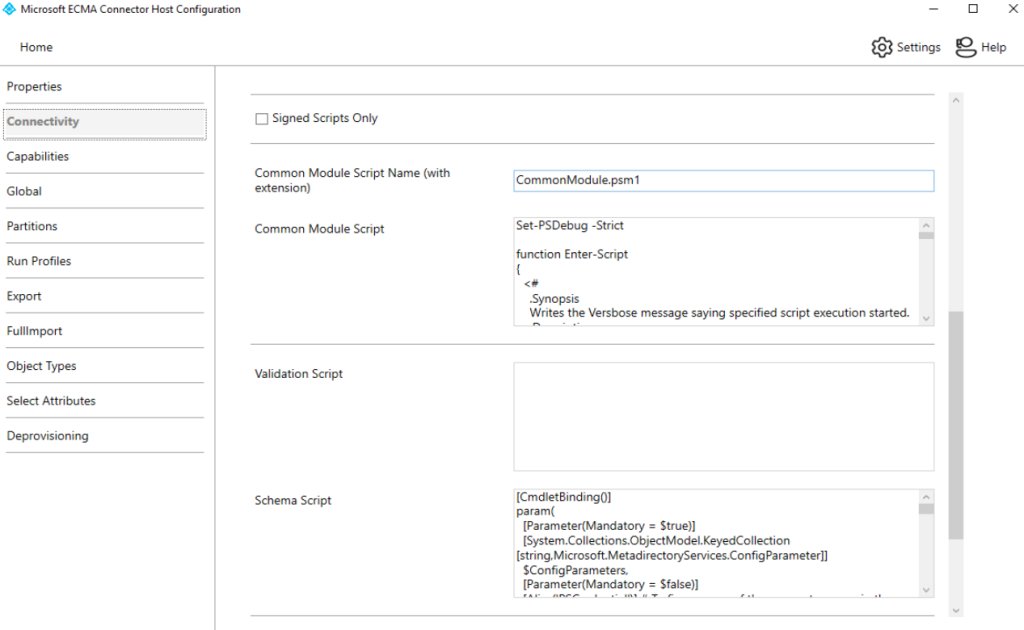
Task: Select the Properties page
Action: 35,86
